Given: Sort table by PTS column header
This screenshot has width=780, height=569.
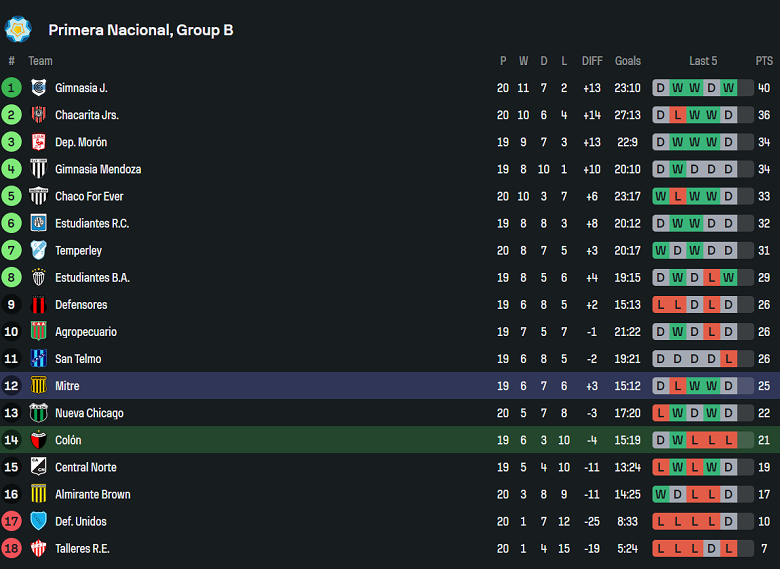Looking at the screenshot, I should 765,61.
